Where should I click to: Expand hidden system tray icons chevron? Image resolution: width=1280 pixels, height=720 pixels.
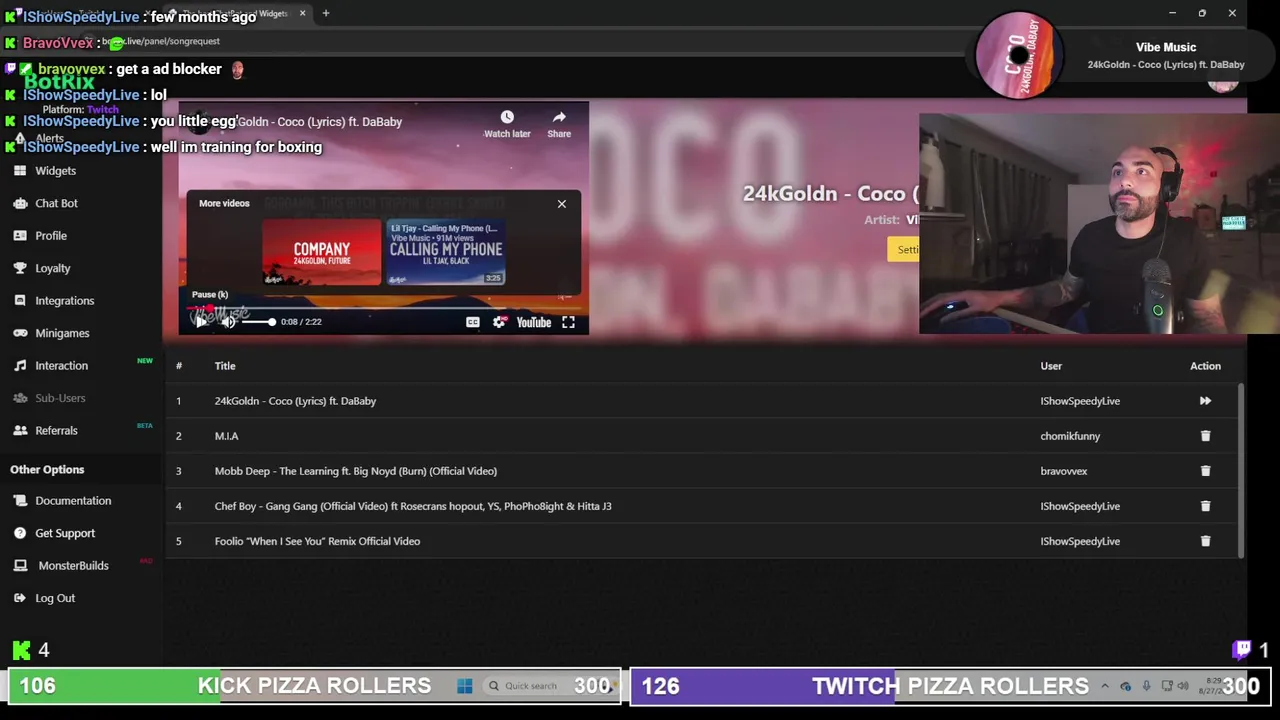point(1104,686)
